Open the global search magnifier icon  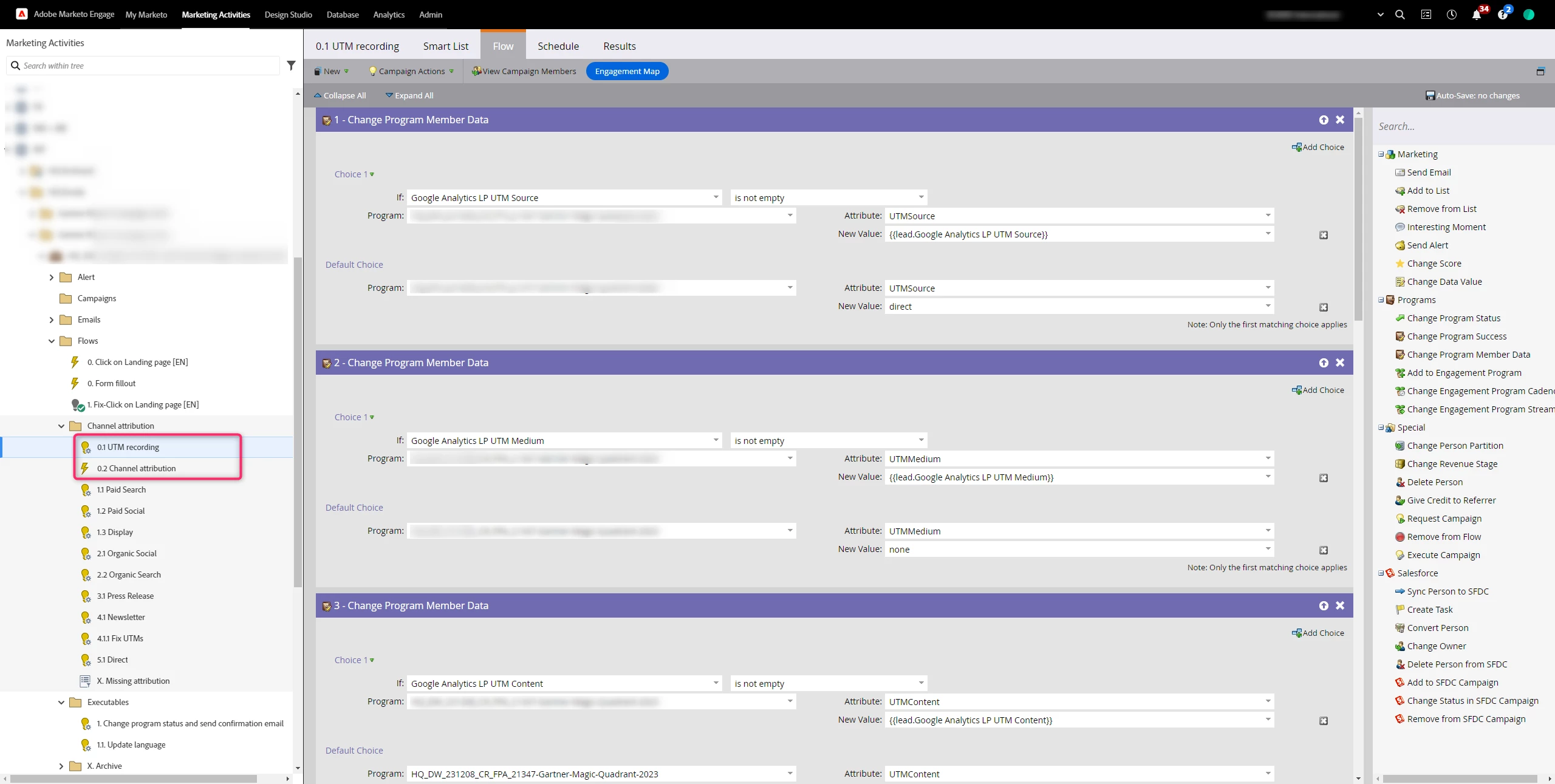(1400, 15)
